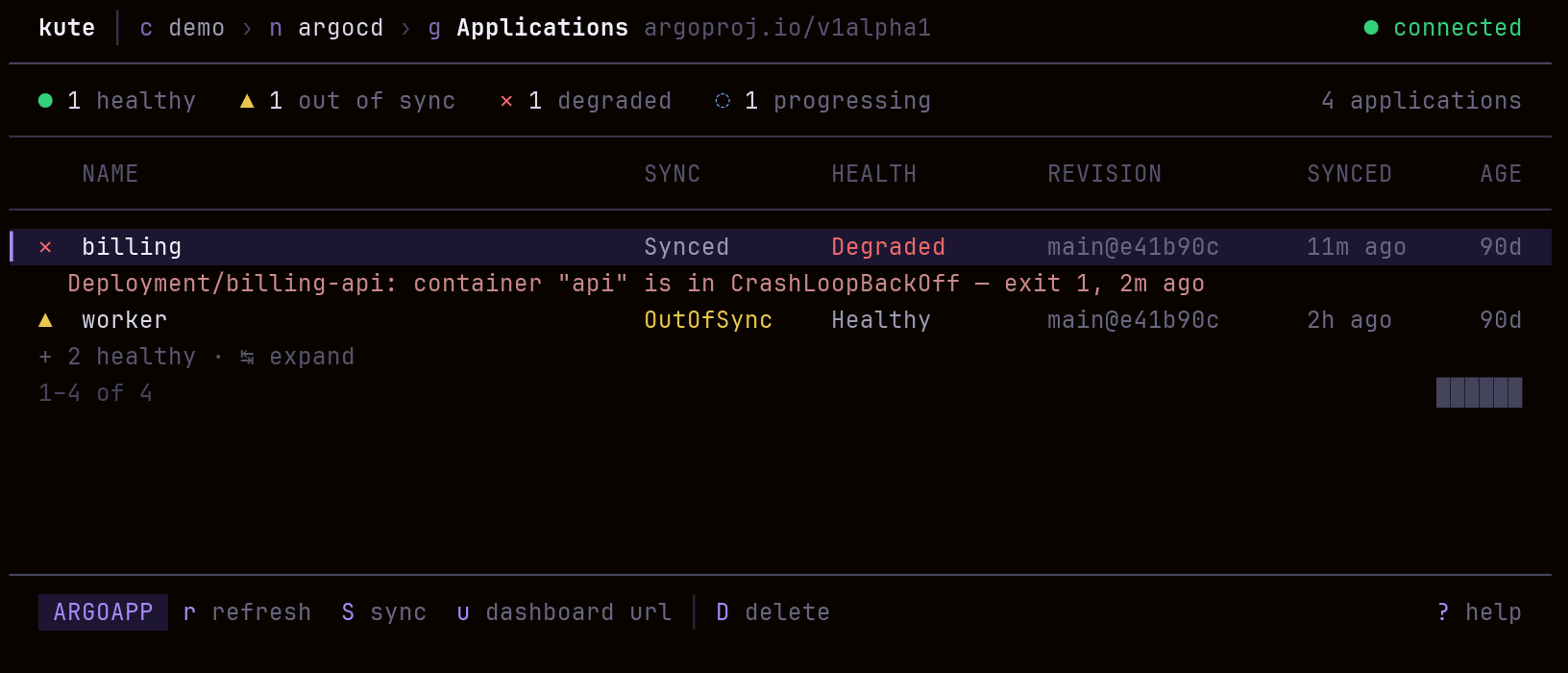Screen dimensions: 1568x673
Task: Click the D delete shortcut
Action: point(773,612)
